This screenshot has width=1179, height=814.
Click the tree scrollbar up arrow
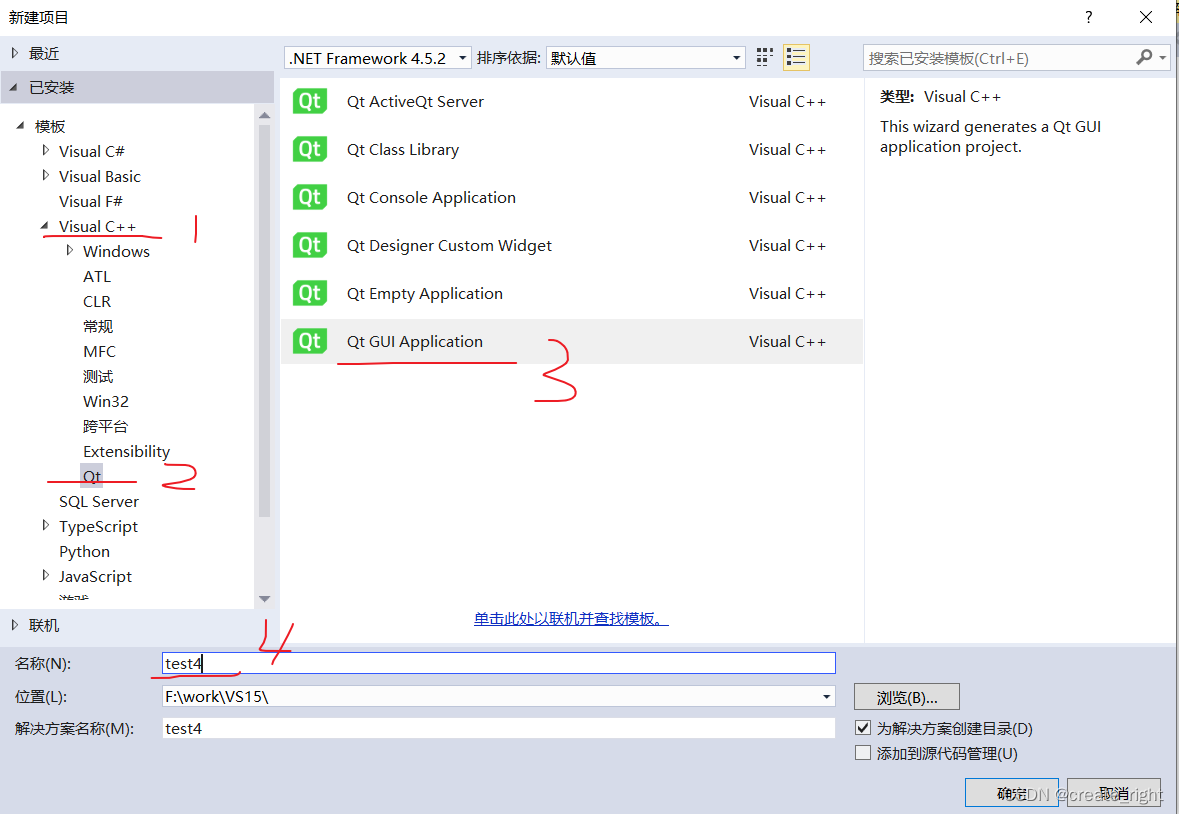pos(264,115)
